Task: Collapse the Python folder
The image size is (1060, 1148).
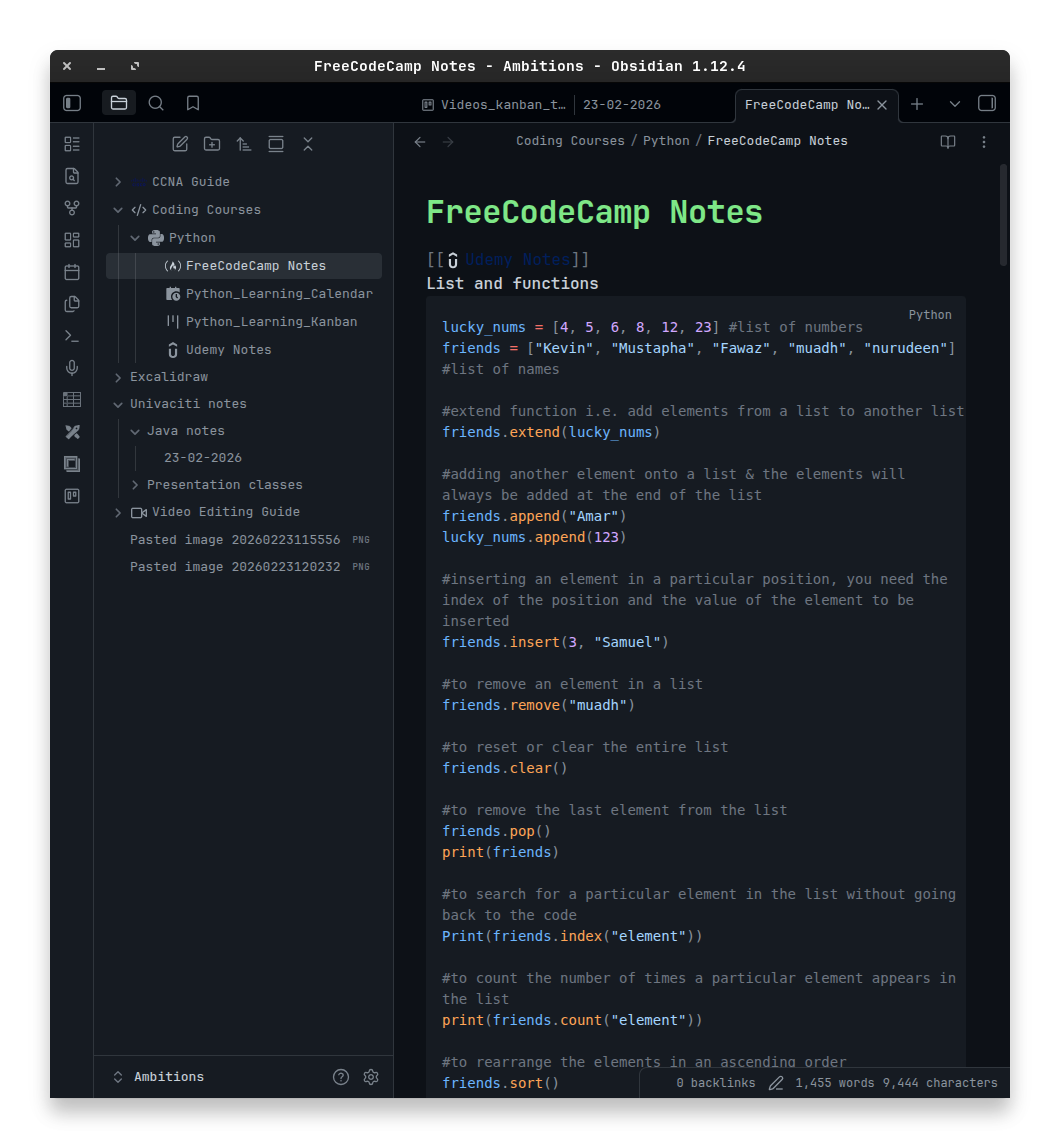Action: pos(135,237)
